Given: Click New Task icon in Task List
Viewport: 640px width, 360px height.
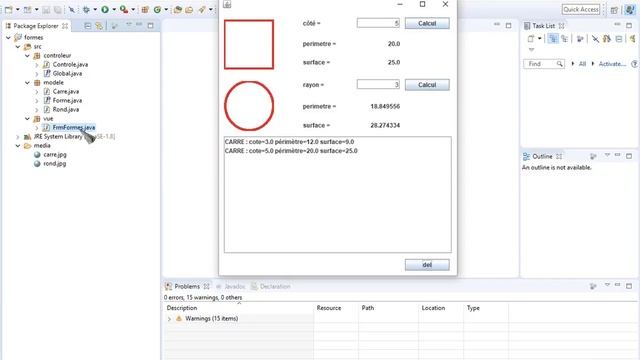Looking at the screenshot, I should point(531,39).
